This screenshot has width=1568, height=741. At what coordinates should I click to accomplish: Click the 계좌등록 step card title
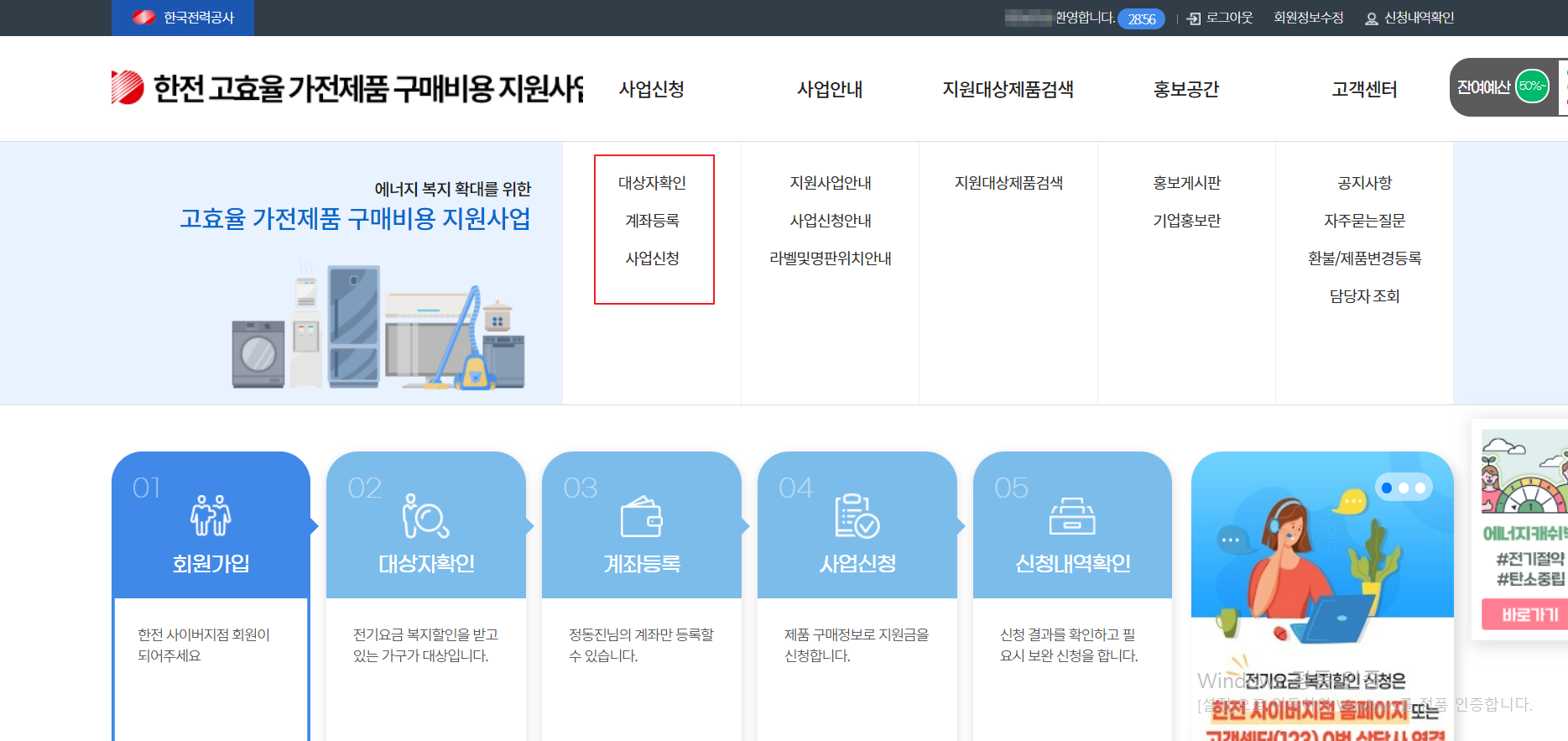(642, 564)
